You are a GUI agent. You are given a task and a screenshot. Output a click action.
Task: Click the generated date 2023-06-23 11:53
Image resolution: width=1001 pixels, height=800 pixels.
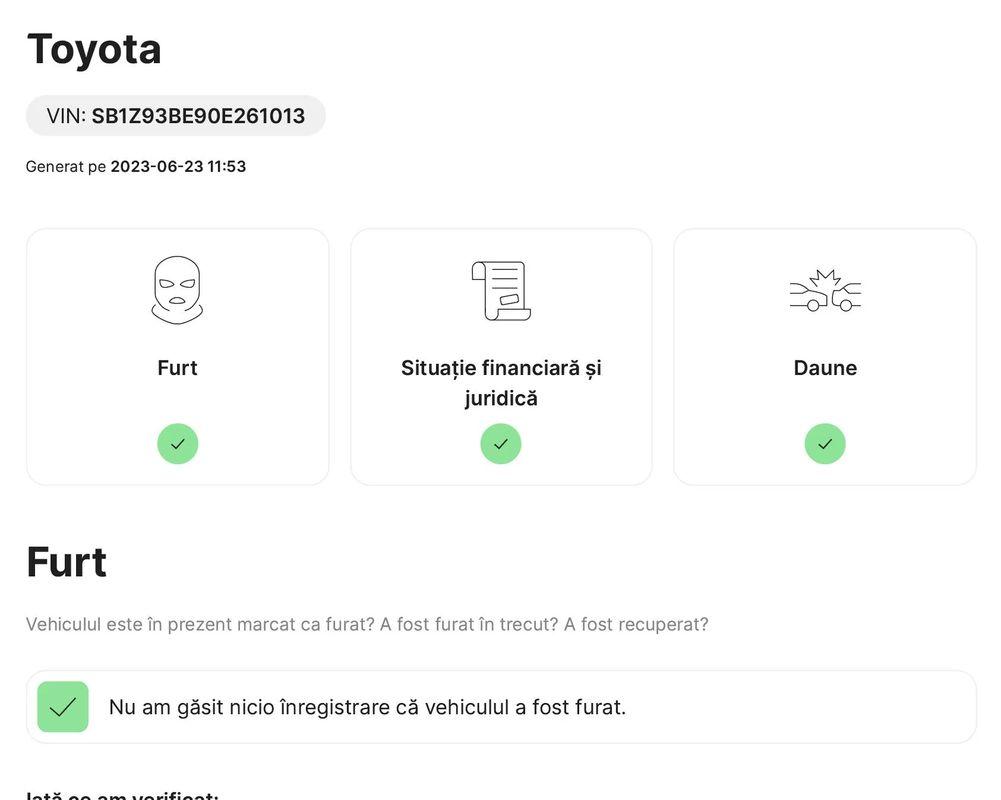coord(178,167)
